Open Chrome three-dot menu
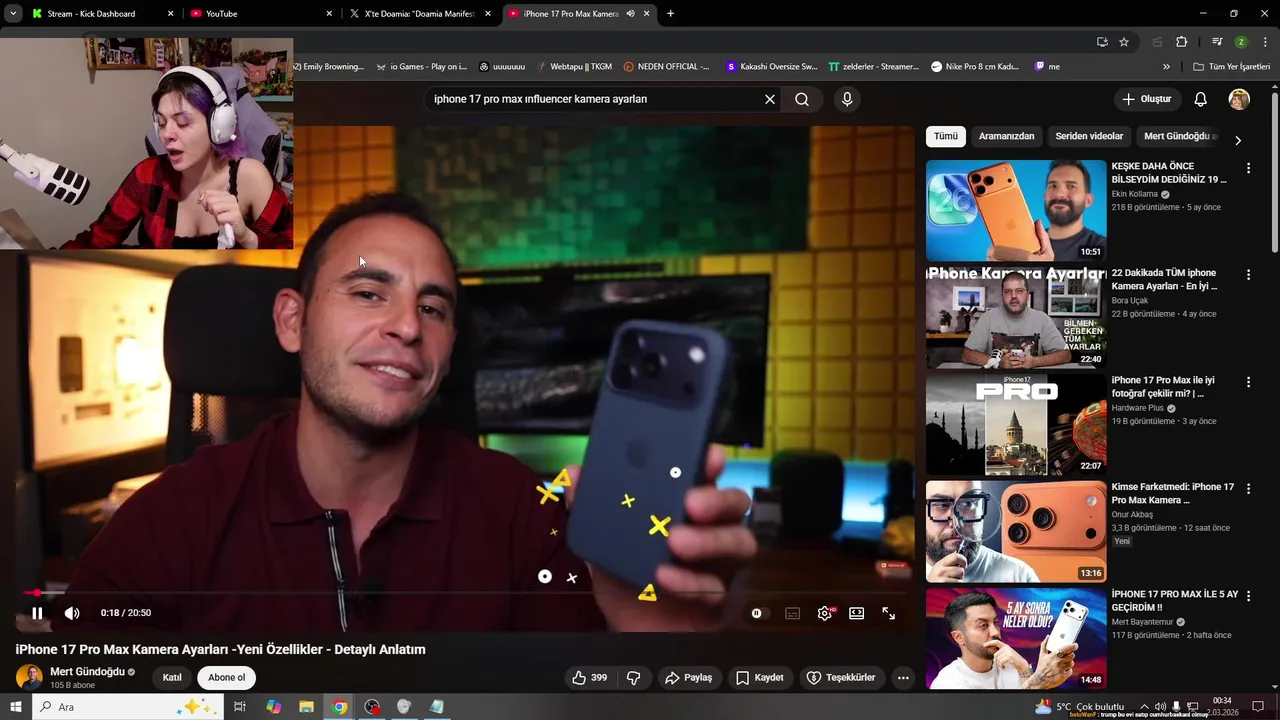1280x720 pixels. pos(1265,42)
